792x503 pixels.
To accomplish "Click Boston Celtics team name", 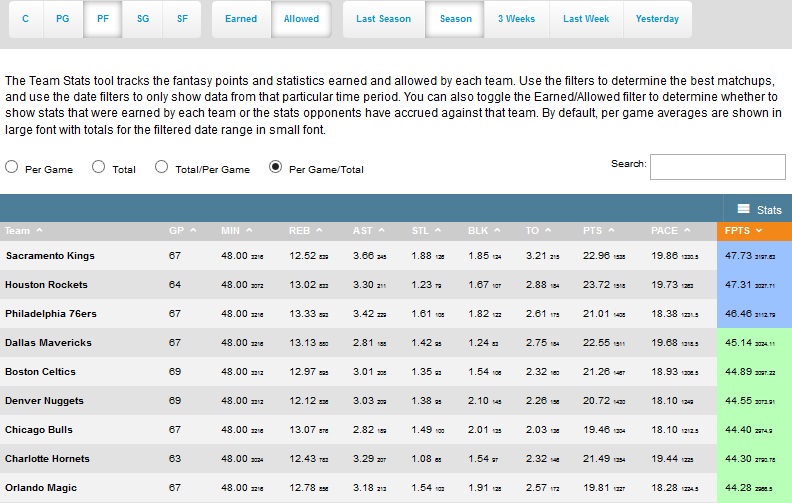I will coord(40,372).
